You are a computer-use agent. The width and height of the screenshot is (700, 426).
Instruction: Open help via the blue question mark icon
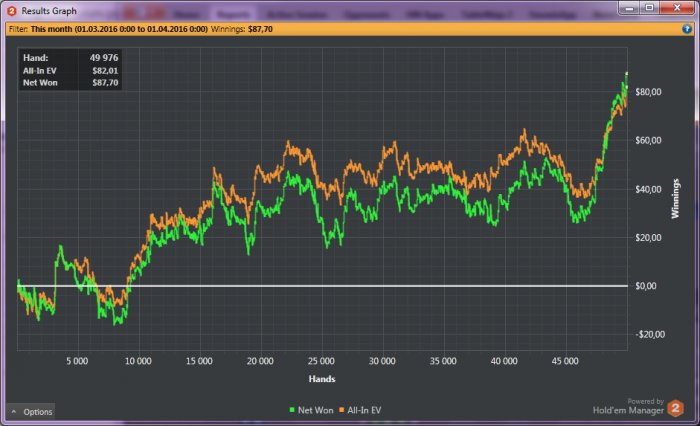(x=688, y=29)
